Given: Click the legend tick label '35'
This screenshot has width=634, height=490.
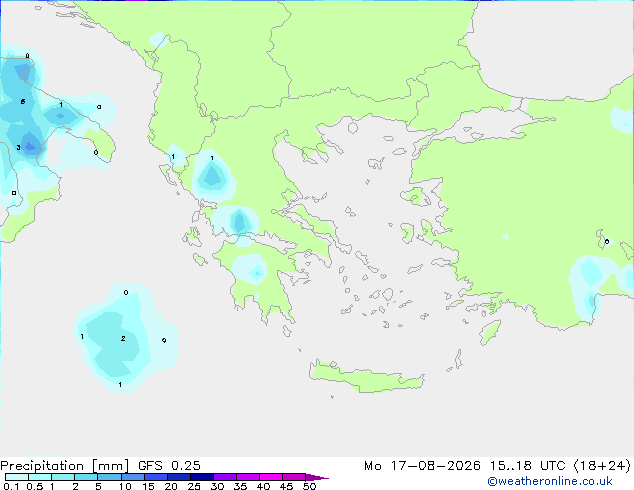Looking at the screenshot, I should [240, 486].
